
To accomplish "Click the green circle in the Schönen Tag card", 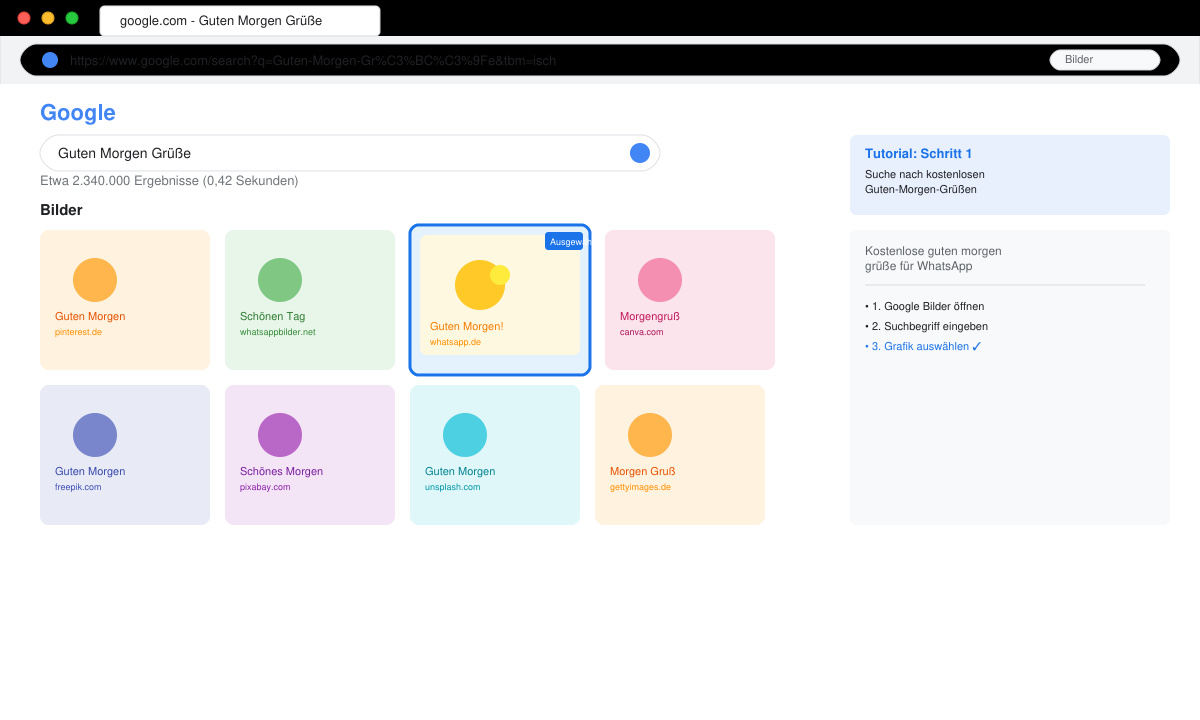I will tap(280, 280).
